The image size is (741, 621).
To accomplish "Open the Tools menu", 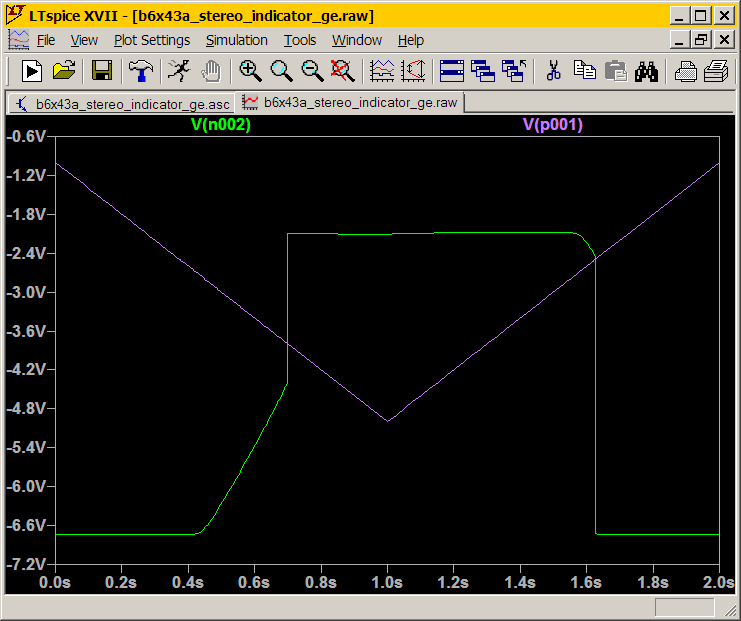I will click(300, 40).
